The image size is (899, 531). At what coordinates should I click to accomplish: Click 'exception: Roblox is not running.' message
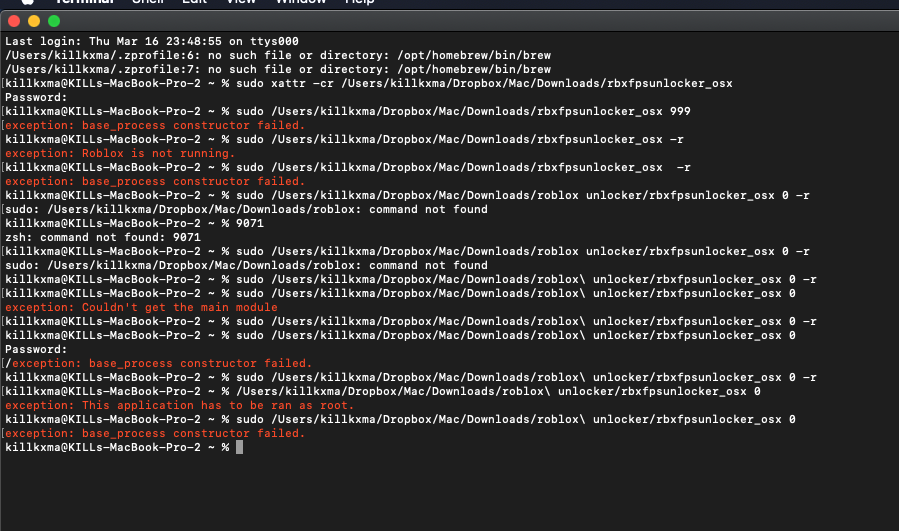120,153
